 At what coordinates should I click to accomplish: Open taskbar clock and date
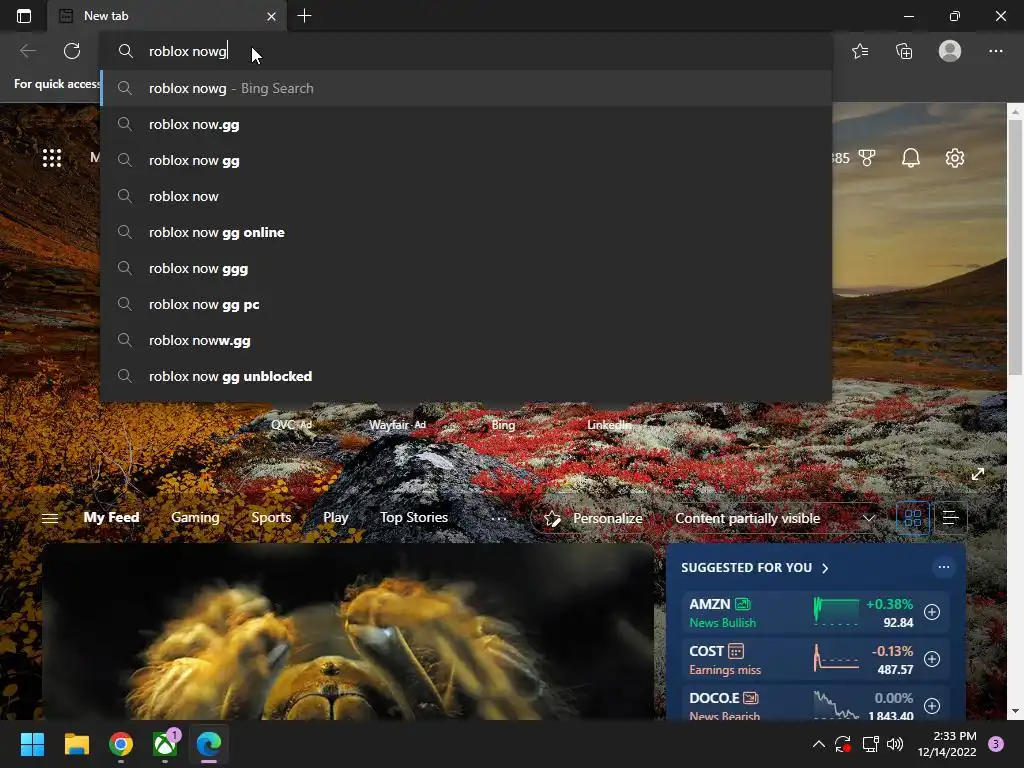pyautogui.click(x=947, y=744)
